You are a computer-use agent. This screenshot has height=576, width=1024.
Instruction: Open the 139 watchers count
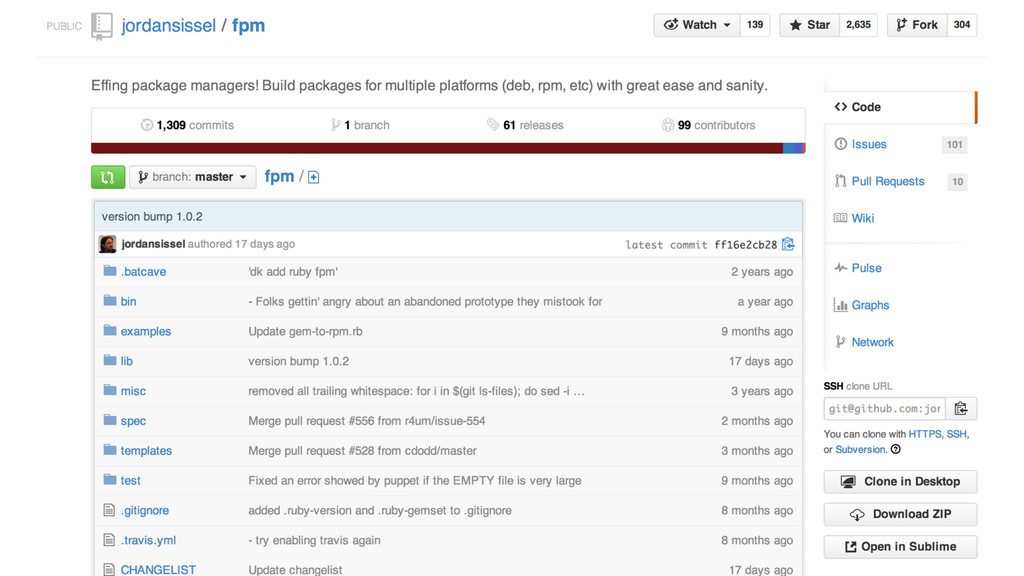pos(755,25)
